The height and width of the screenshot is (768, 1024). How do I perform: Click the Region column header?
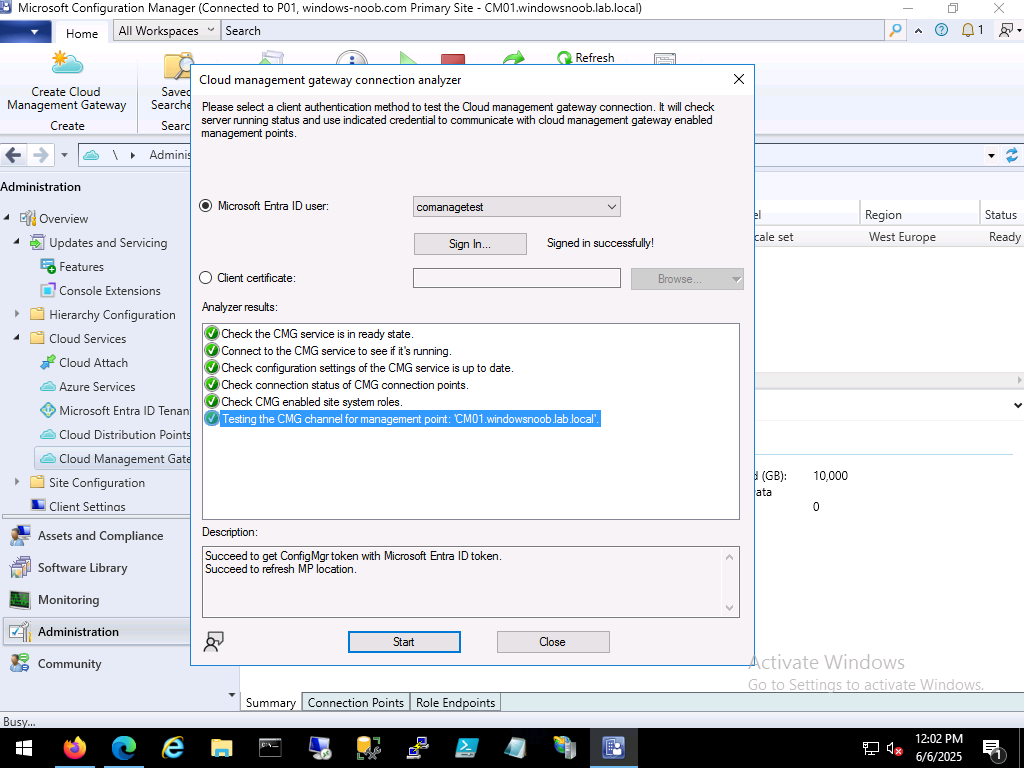coord(919,215)
